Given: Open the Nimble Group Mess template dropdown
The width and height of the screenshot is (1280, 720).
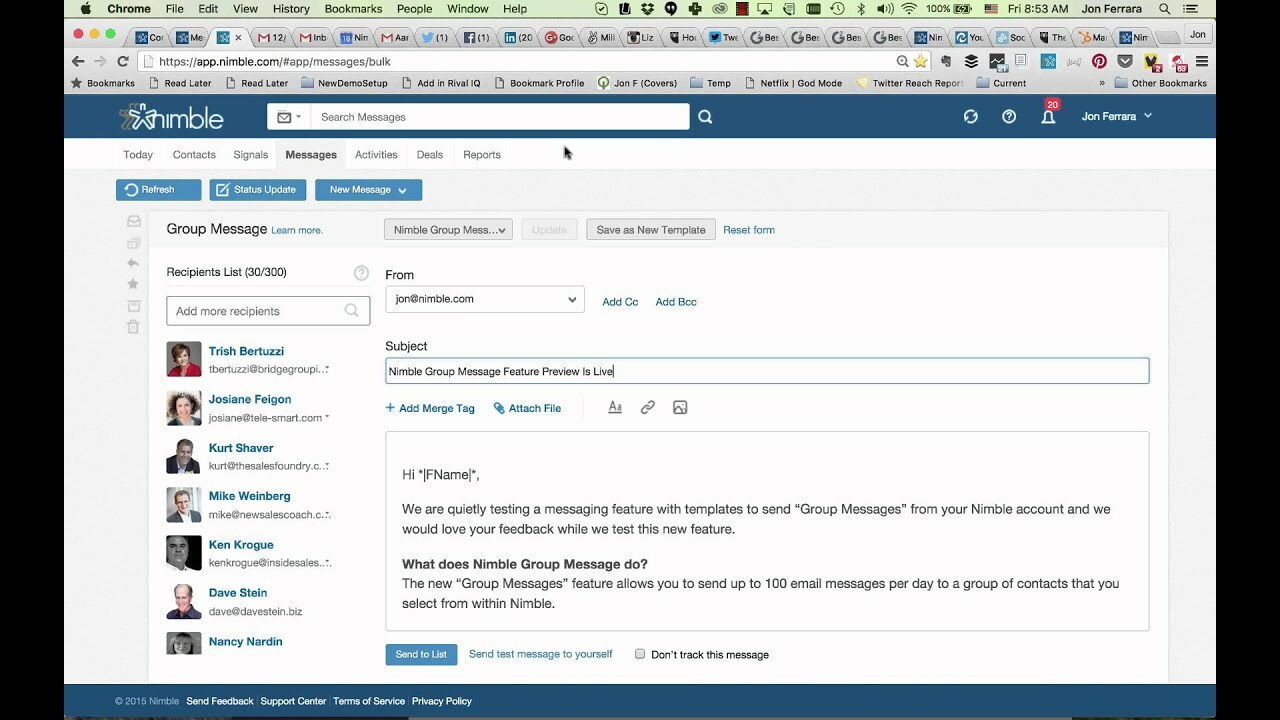Looking at the screenshot, I should tap(448, 229).
